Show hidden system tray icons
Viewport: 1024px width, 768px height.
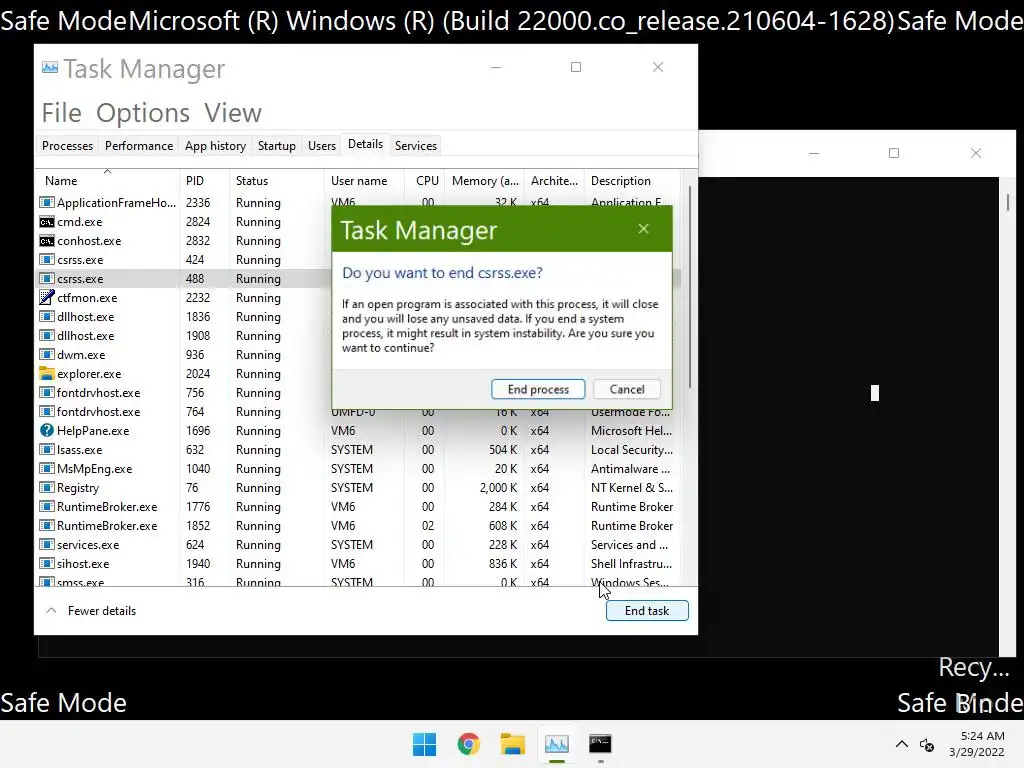point(901,744)
